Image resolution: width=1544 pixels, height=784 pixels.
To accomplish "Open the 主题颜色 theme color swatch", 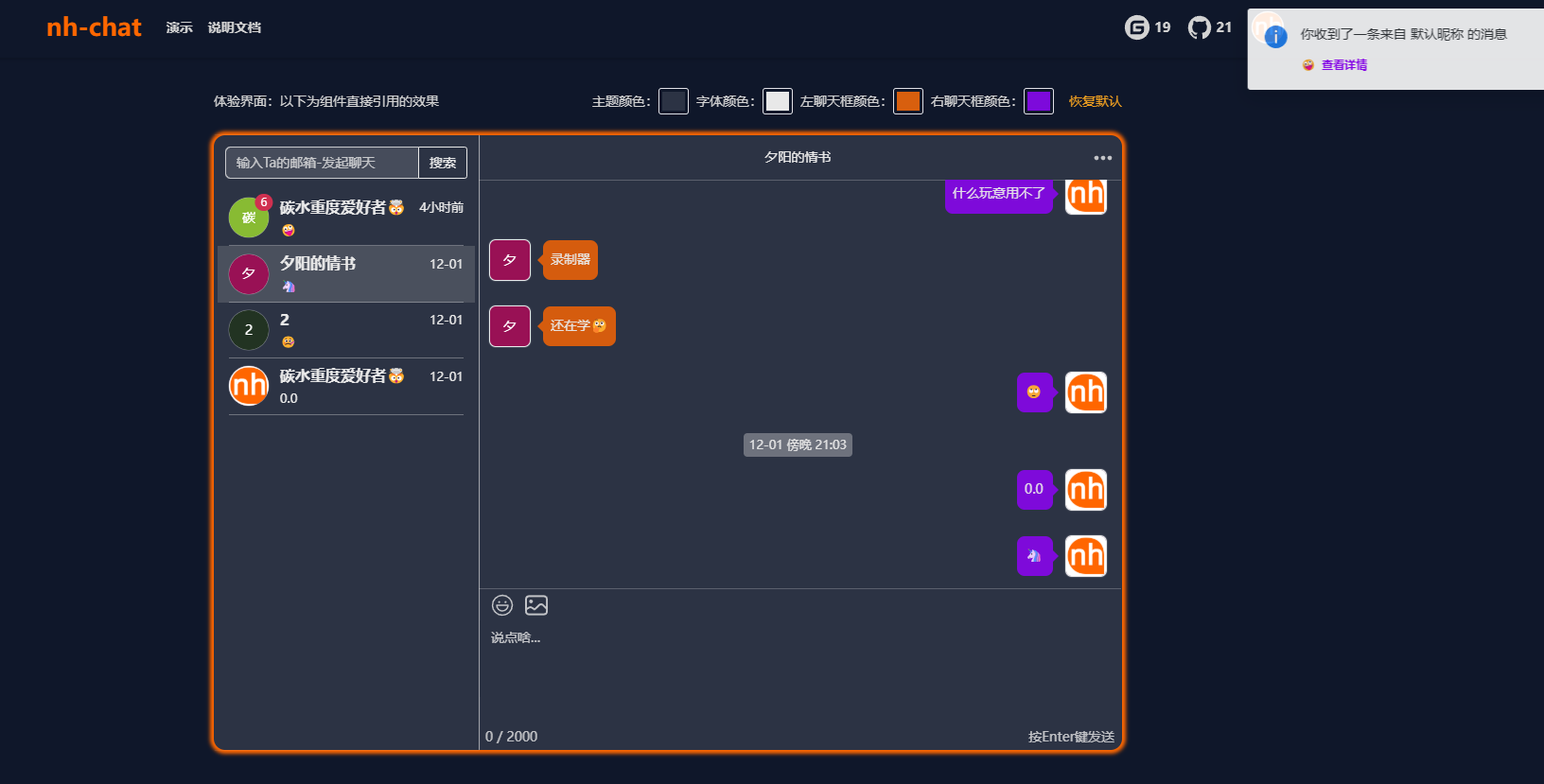I will 674,101.
